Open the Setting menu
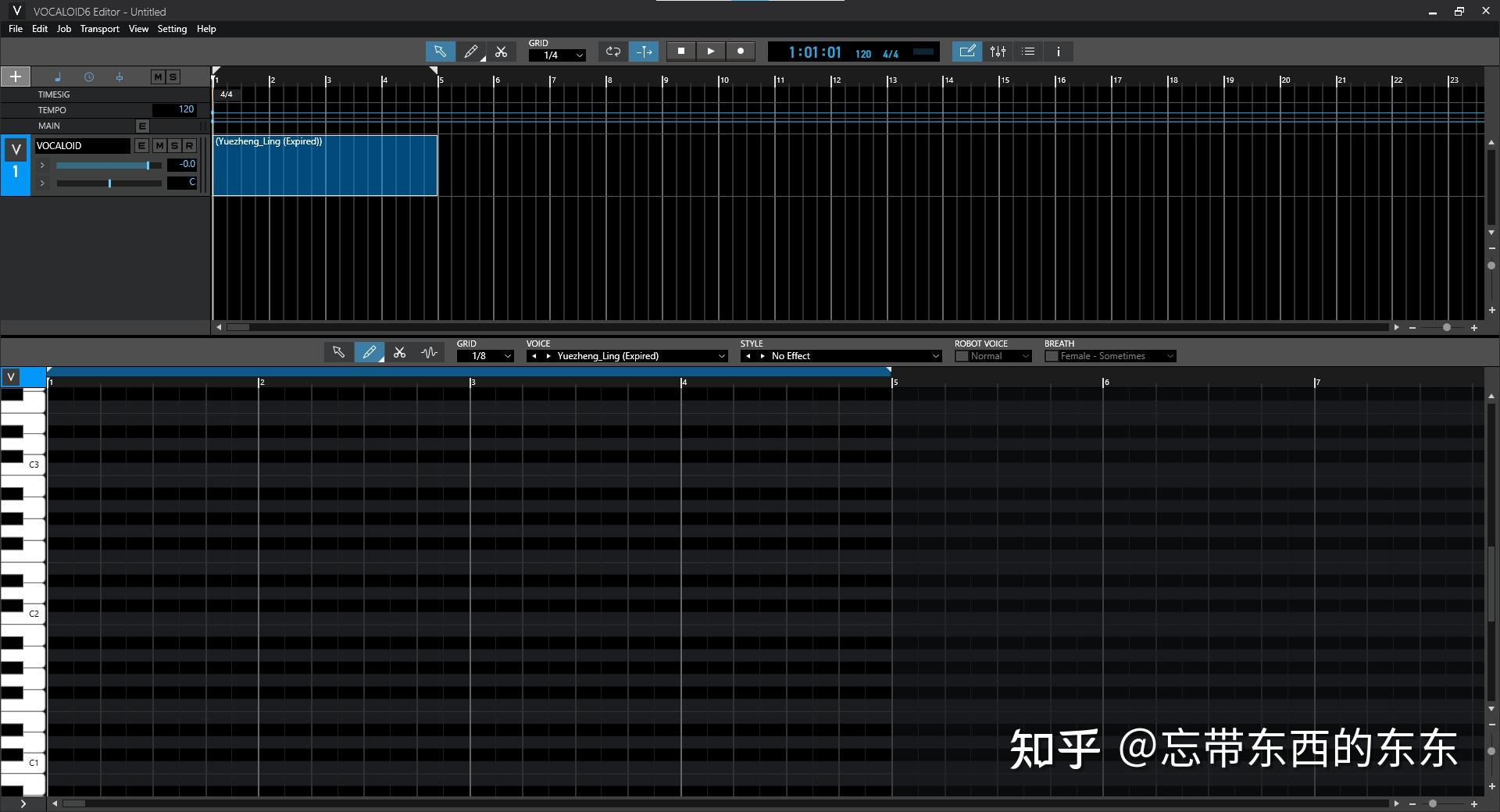Screen dimensions: 1500x812 pyautogui.click(x=172, y=29)
